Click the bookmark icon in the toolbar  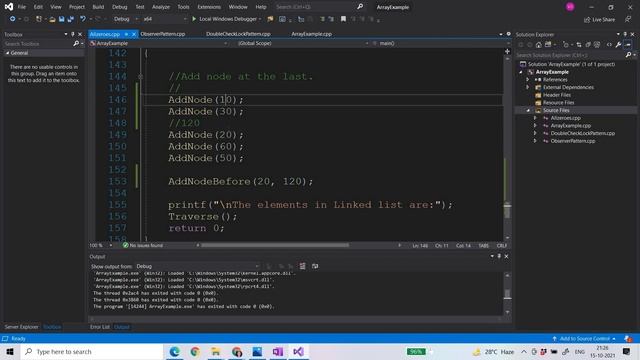[x=343, y=19]
